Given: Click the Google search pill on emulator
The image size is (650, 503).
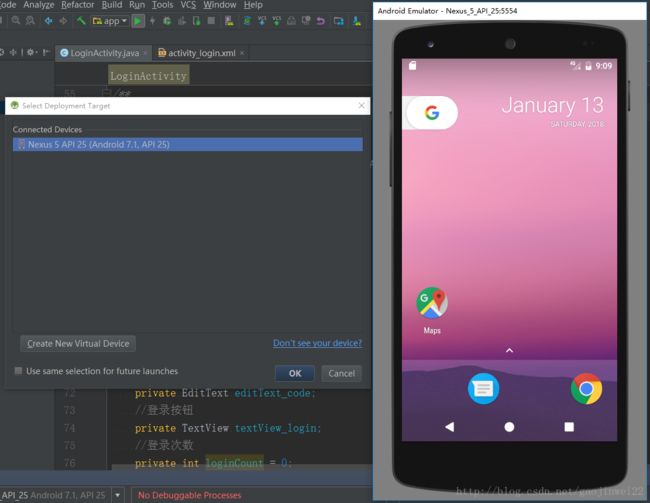Looking at the screenshot, I should (431, 112).
